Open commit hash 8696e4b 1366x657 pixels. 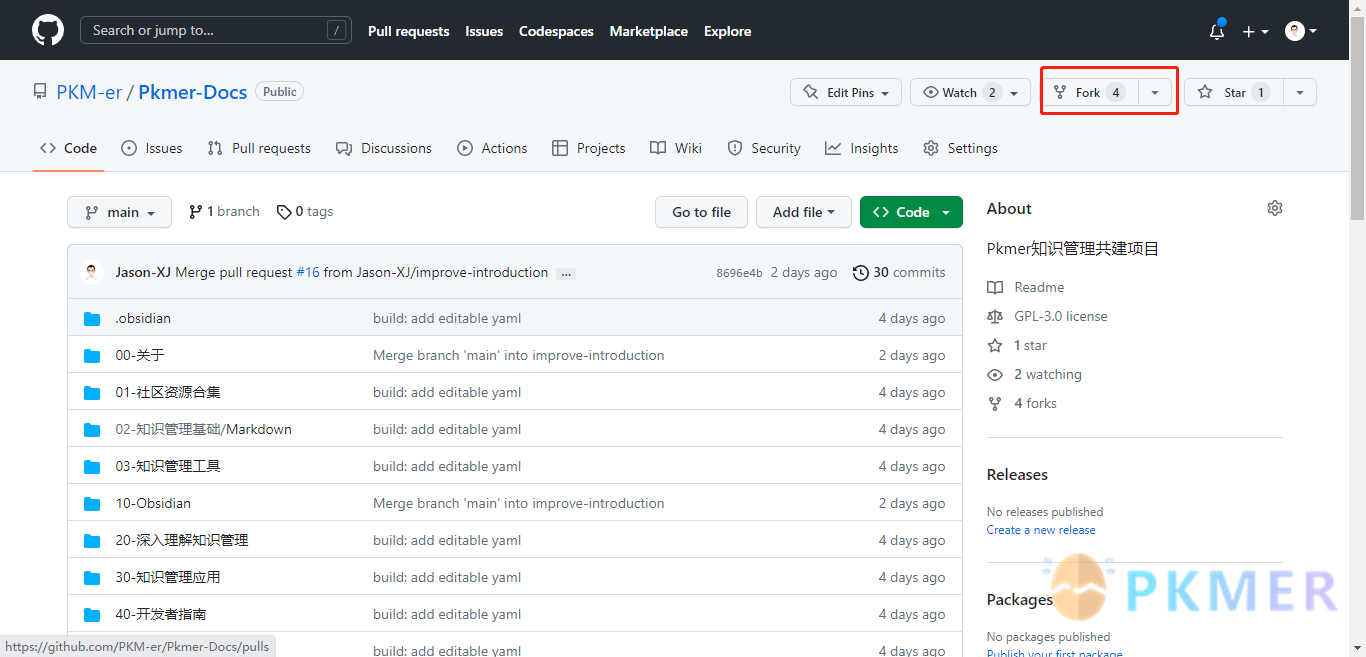click(x=739, y=273)
